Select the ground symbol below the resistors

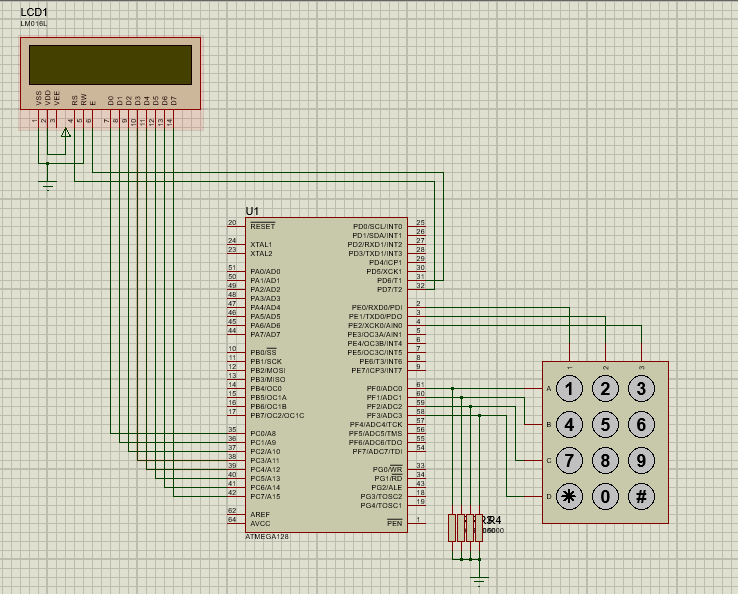coord(479,580)
